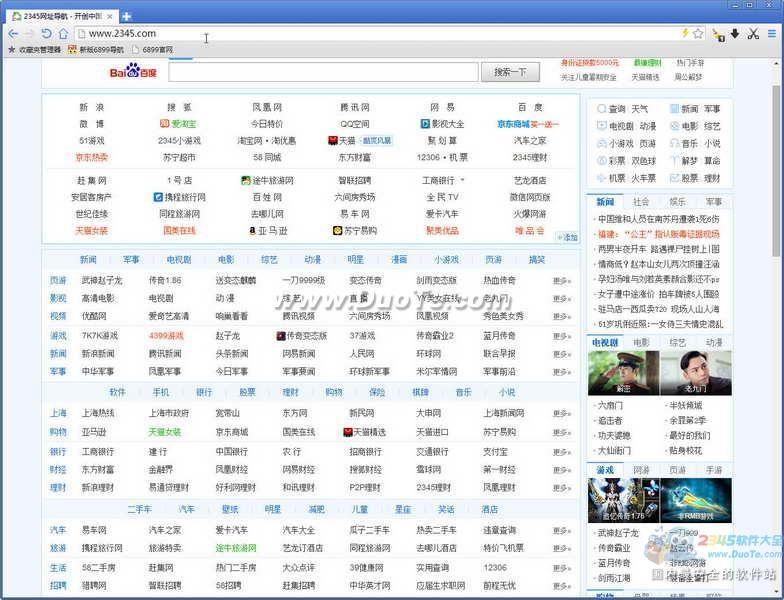Open 股票 理财 quick tool
This screenshot has height=600, width=784.
point(696,178)
